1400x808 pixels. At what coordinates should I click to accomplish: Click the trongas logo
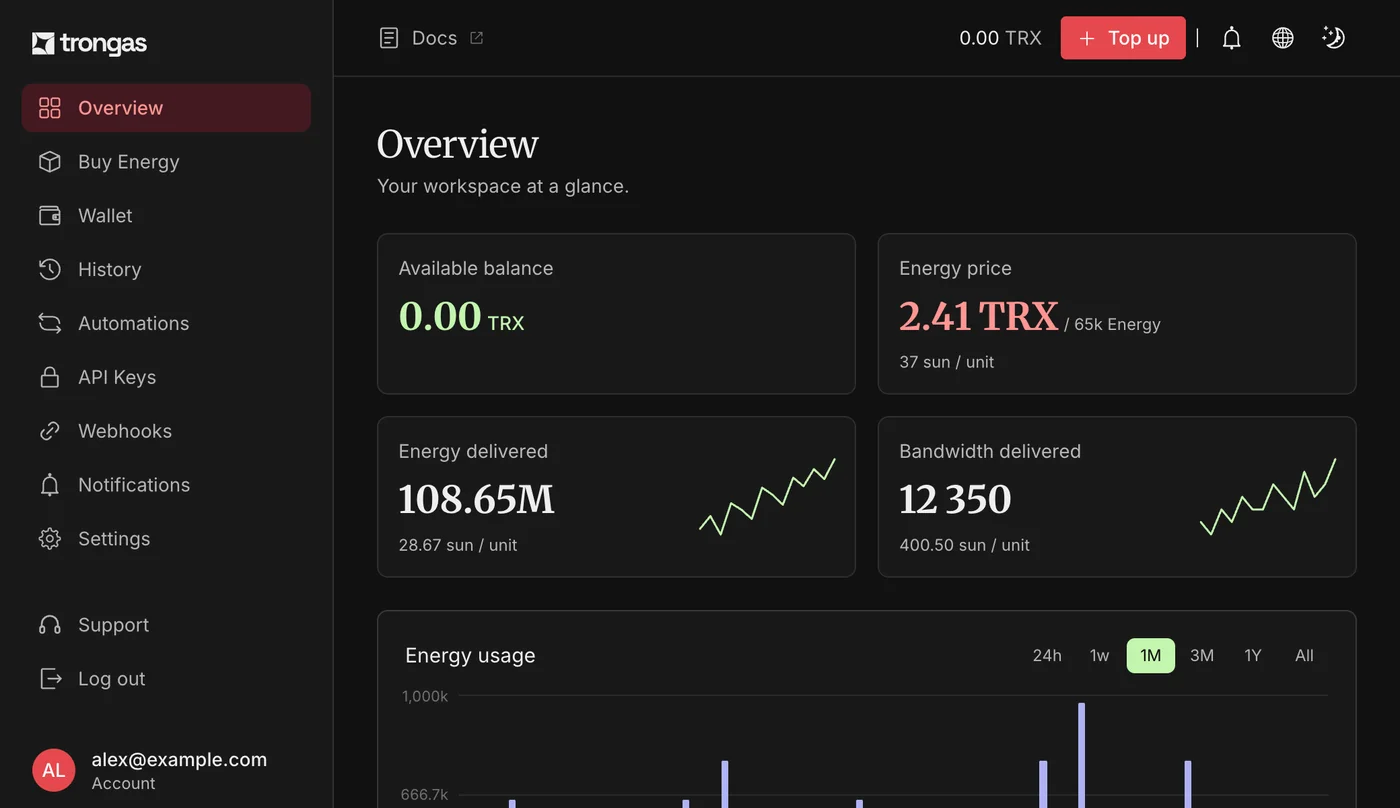(x=89, y=43)
